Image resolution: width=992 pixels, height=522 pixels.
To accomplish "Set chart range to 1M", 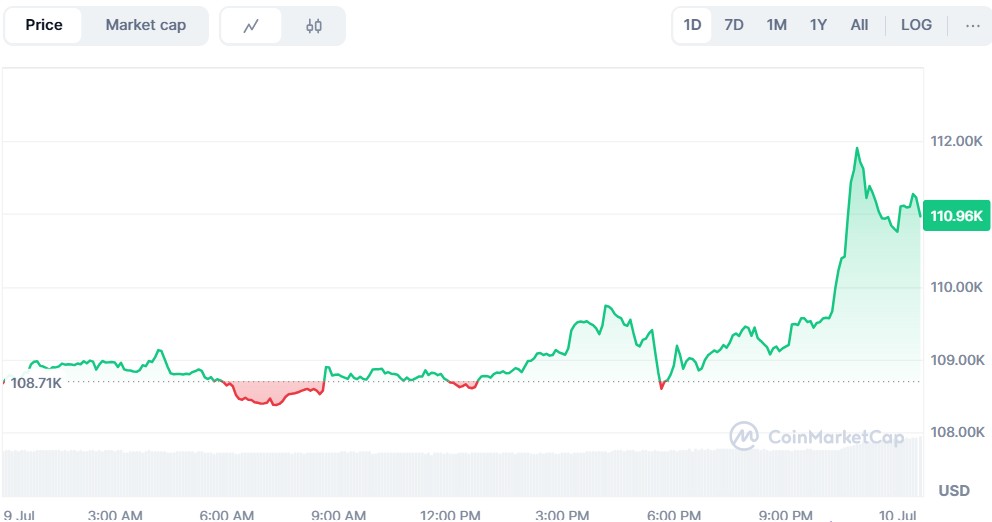I will click(776, 26).
